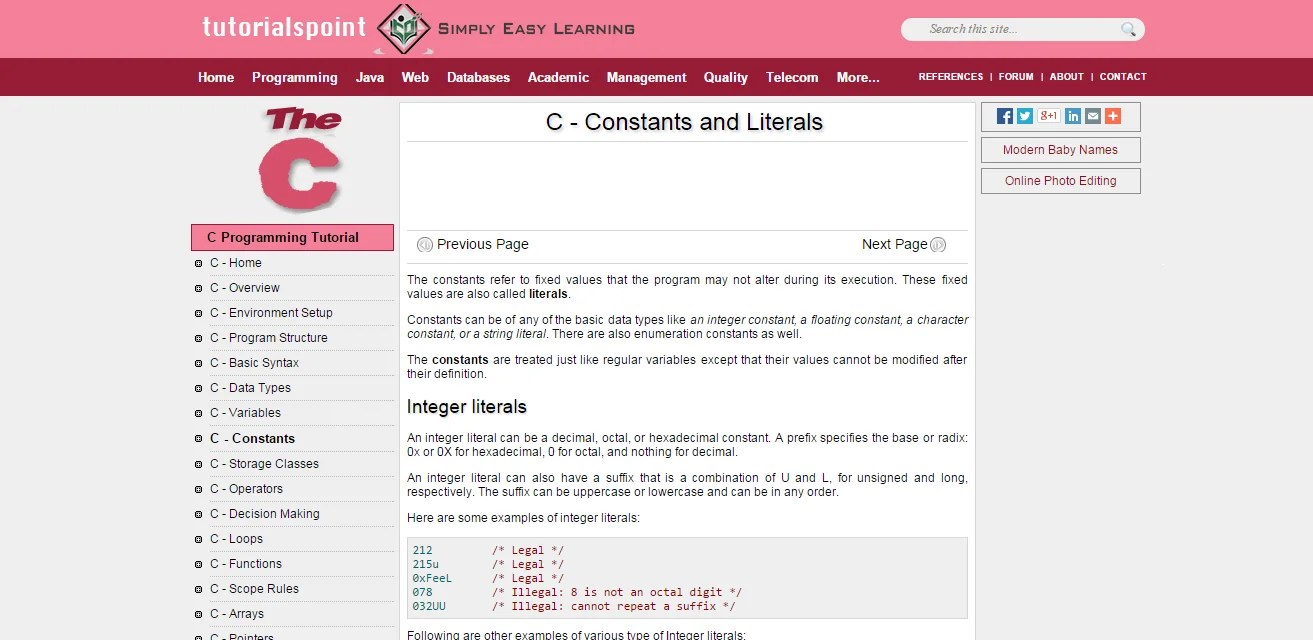Open the Programming menu
The height and width of the screenshot is (640, 1313).
pyautogui.click(x=295, y=77)
